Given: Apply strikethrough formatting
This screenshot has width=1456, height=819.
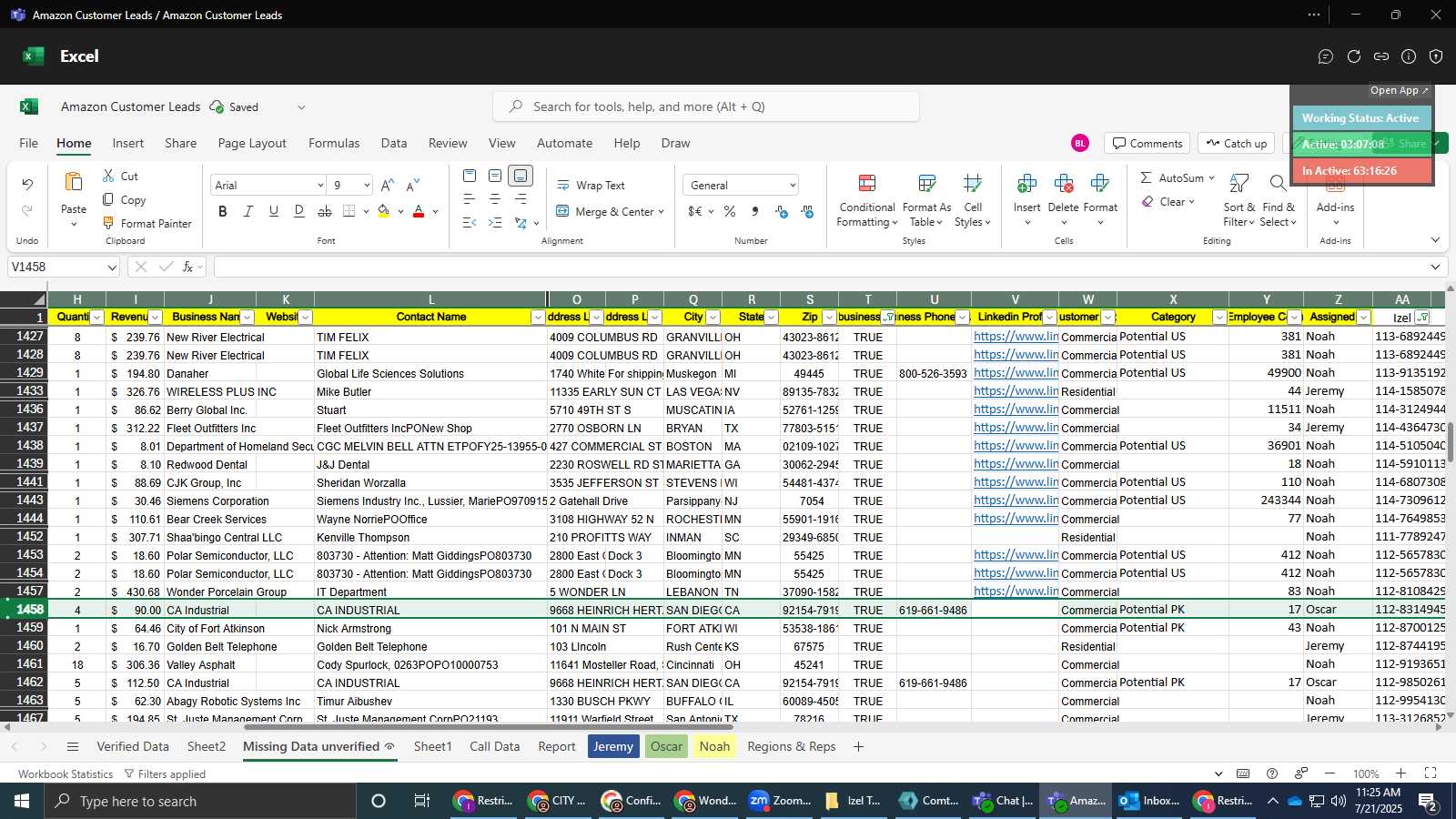Looking at the screenshot, I should pos(325,211).
